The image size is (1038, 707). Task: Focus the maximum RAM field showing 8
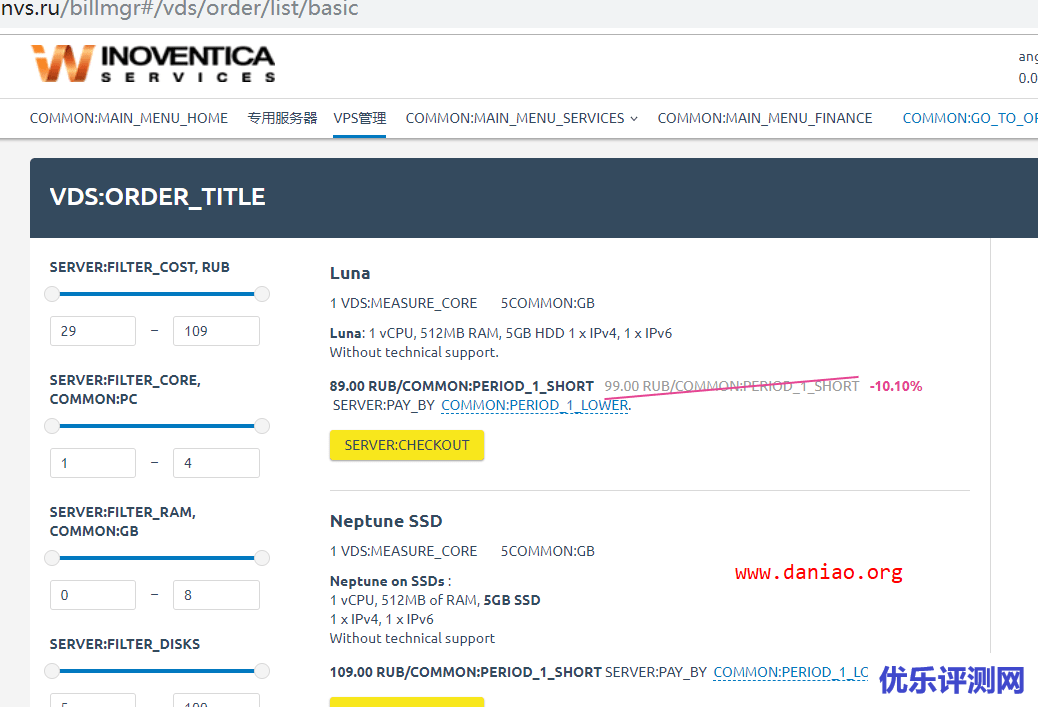216,594
